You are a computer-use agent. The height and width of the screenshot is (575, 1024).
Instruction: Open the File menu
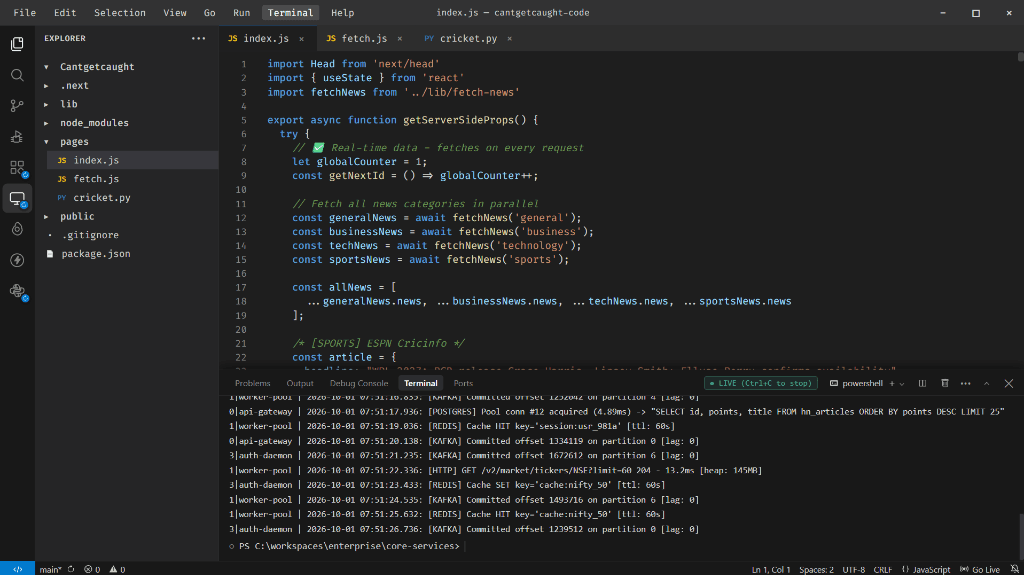pyautogui.click(x=25, y=12)
